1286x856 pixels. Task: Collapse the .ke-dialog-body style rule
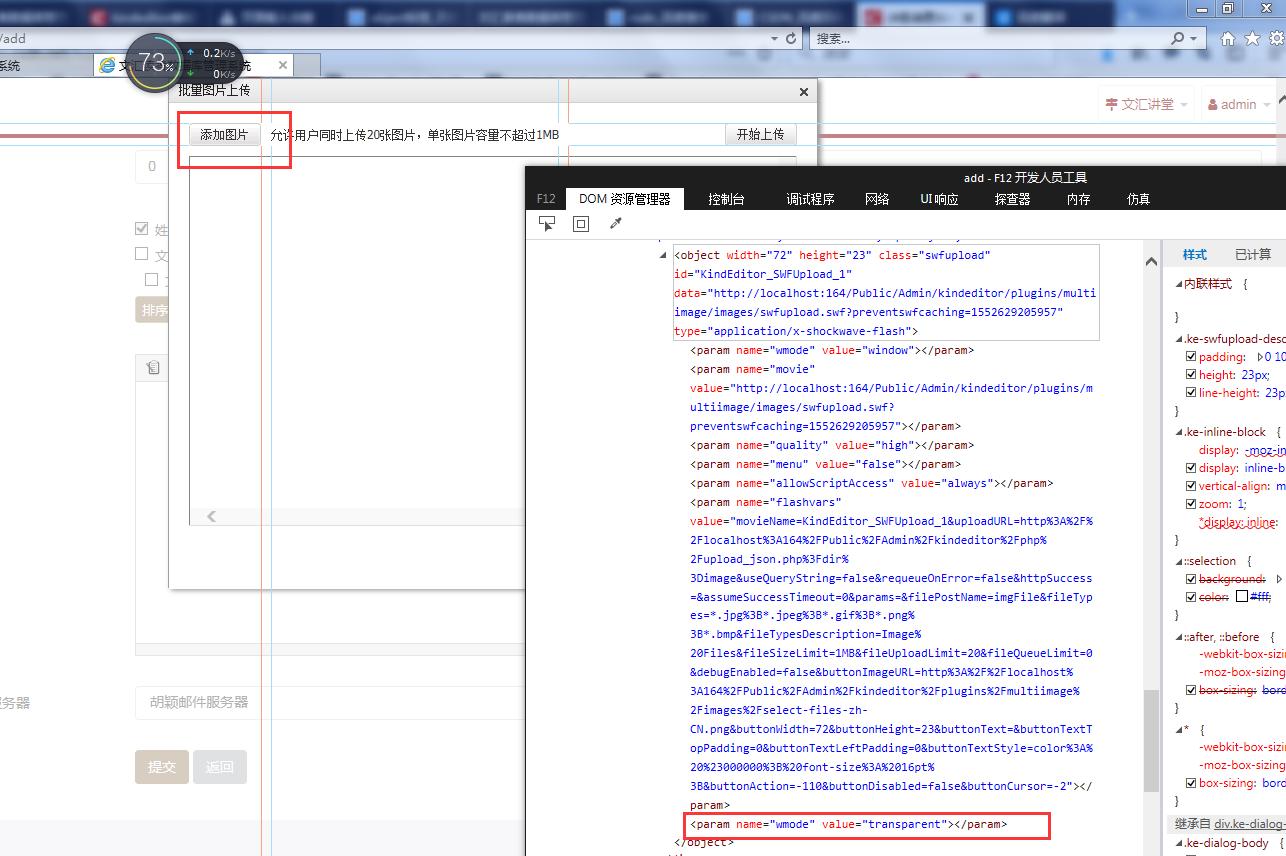pos(1178,844)
